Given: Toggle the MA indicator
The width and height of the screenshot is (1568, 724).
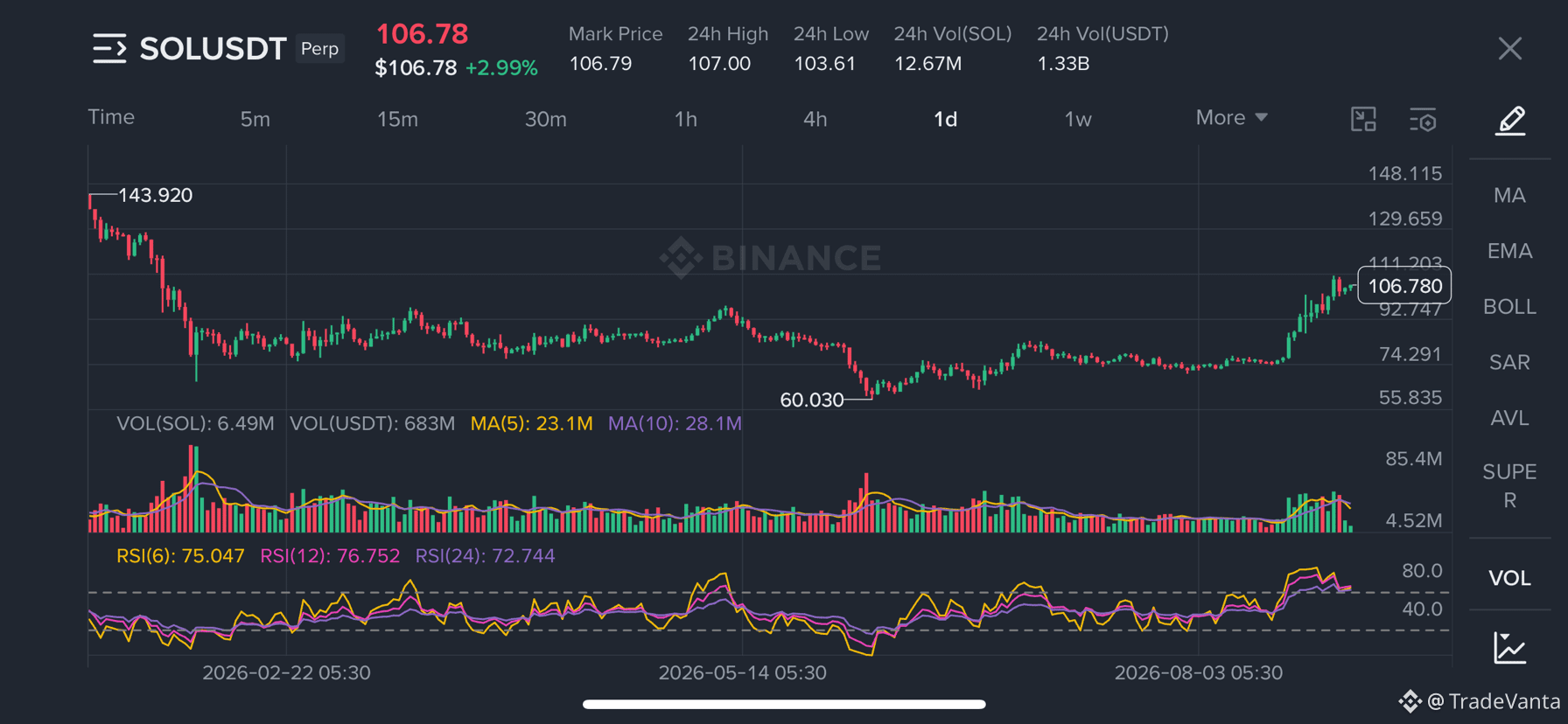Looking at the screenshot, I should tap(1510, 195).
